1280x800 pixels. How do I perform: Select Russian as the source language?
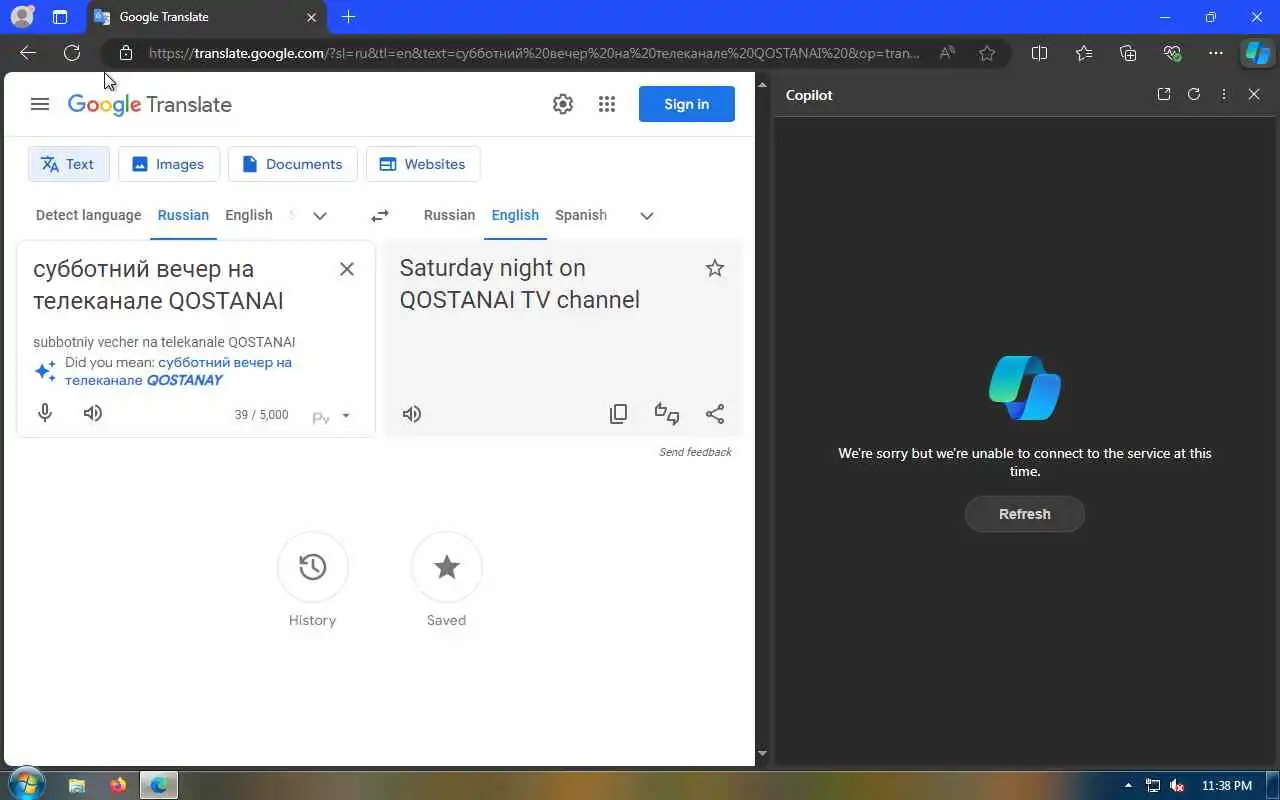[x=183, y=215]
